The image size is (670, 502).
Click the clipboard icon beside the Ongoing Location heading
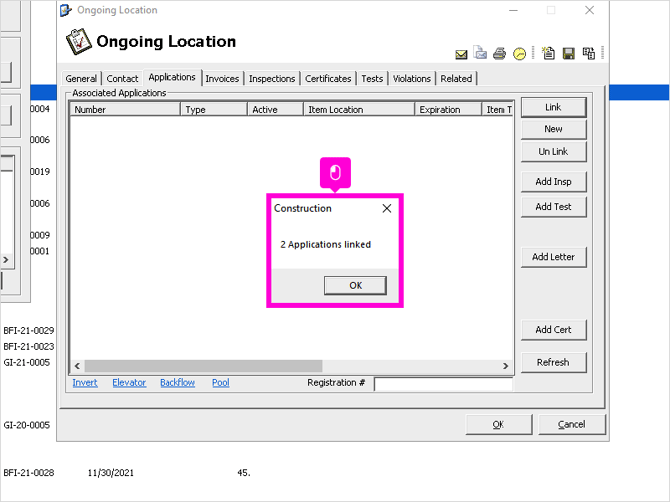pyautogui.click(x=79, y=41)
